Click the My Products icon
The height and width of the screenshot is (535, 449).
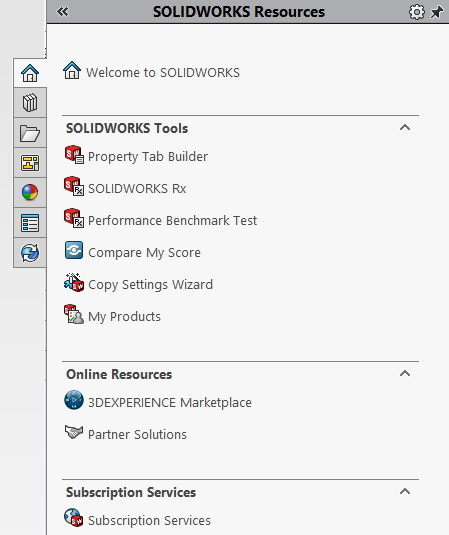(74, 314)
